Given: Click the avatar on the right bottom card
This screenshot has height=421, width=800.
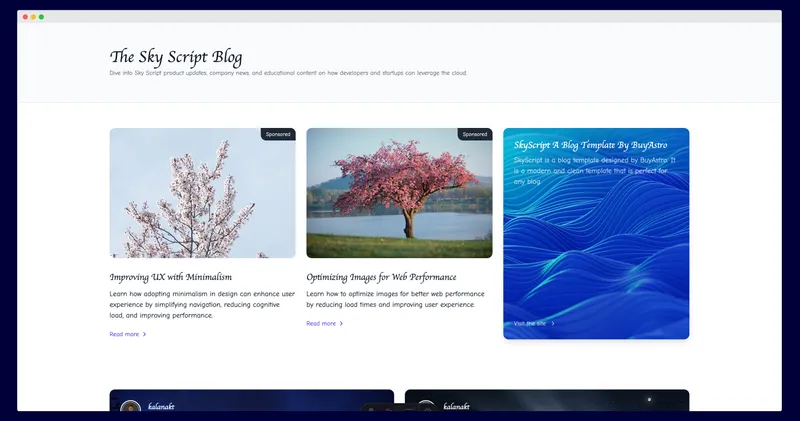Looking at the screenshot, I should (426, 407).
